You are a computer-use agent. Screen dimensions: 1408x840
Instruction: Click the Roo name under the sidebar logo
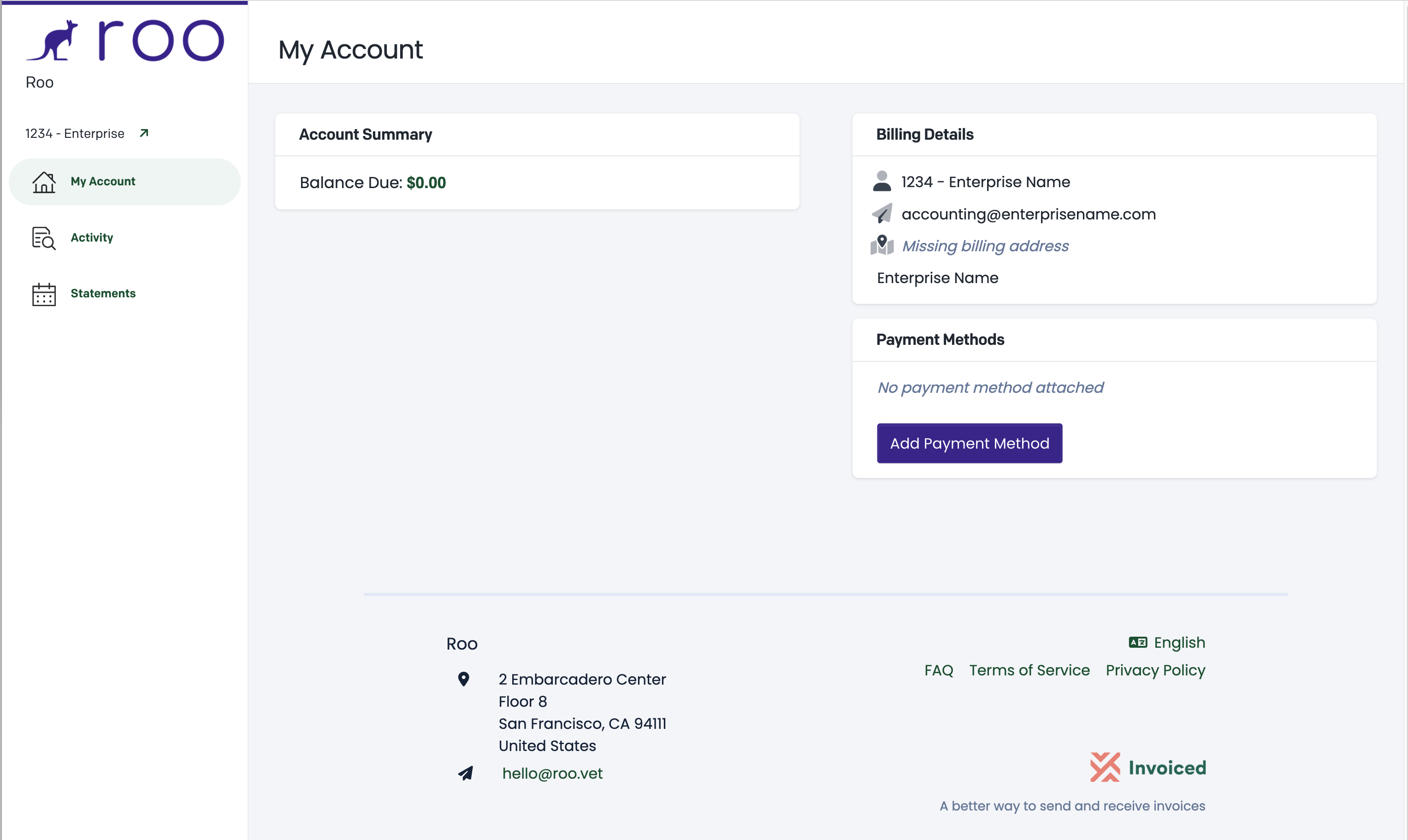tap(40, 83)
